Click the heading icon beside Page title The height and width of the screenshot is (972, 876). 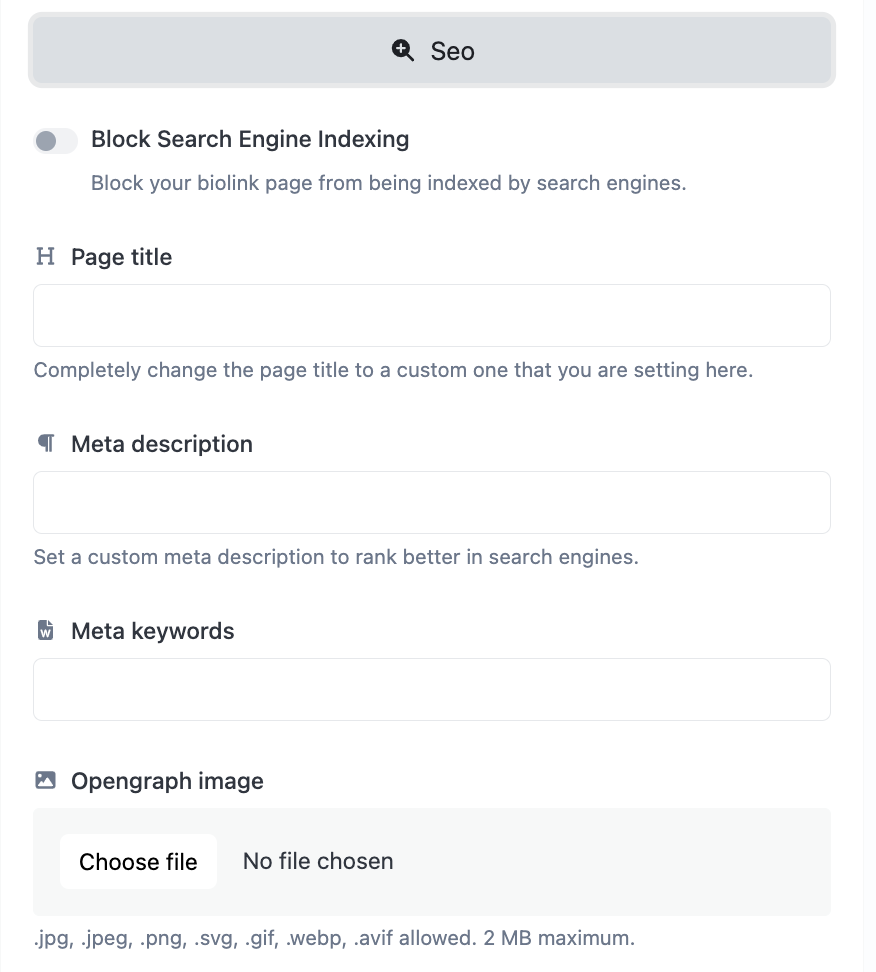tap(45, 257)
